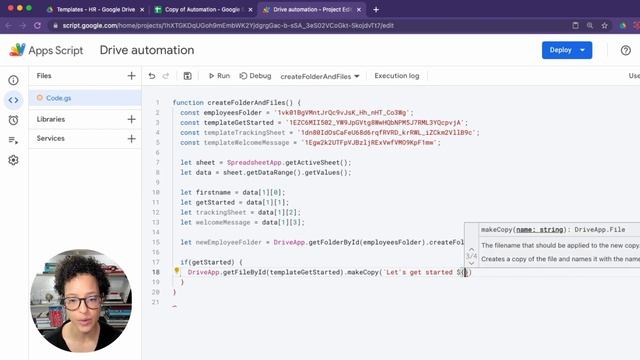Close the Templates - HR tab
This screenshot has height=360, width=640.
[142, 9]
